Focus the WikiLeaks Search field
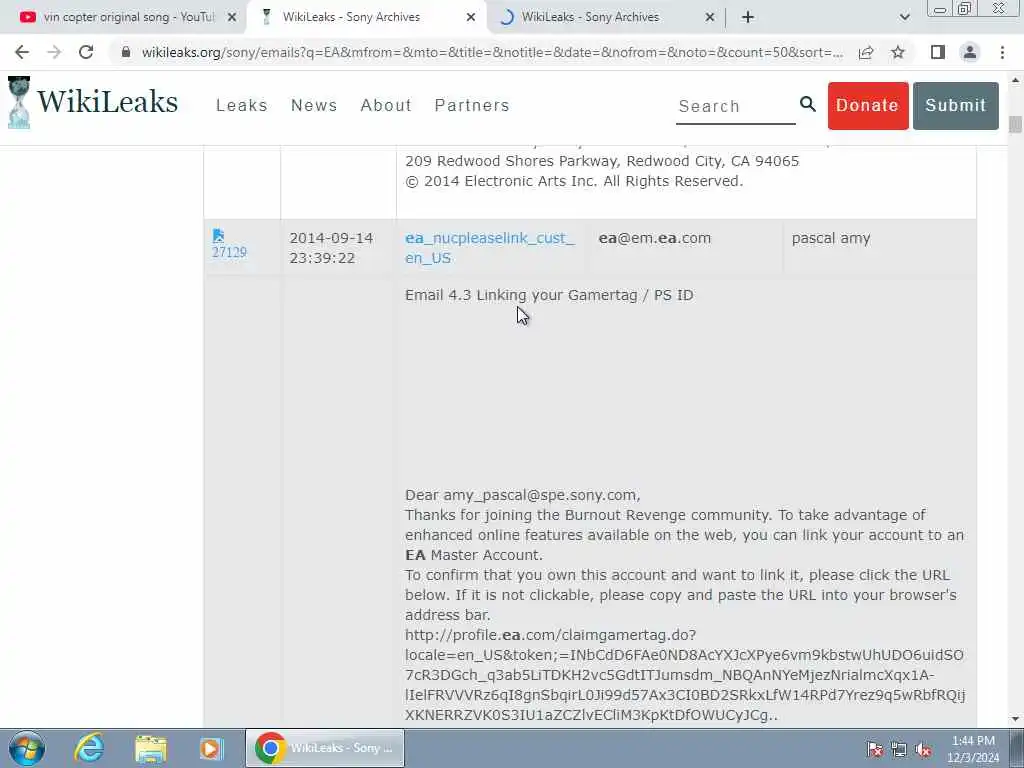Image resolution: width=1024 pixels, height=768 pixels. pyautogui.click(x=735, y=106)
